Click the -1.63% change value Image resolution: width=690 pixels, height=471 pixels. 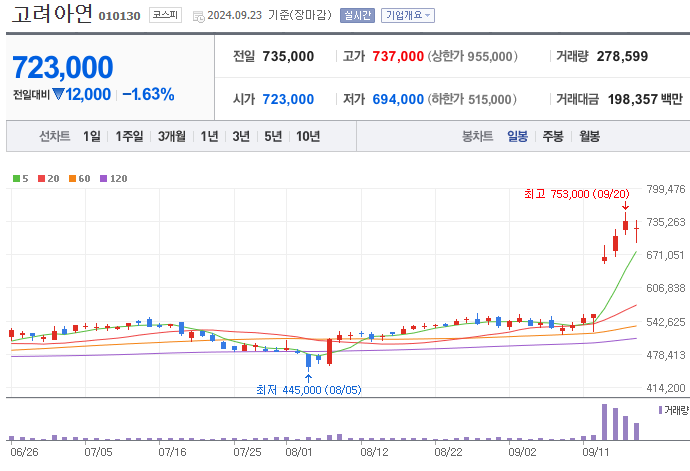(x=148, y=94)
